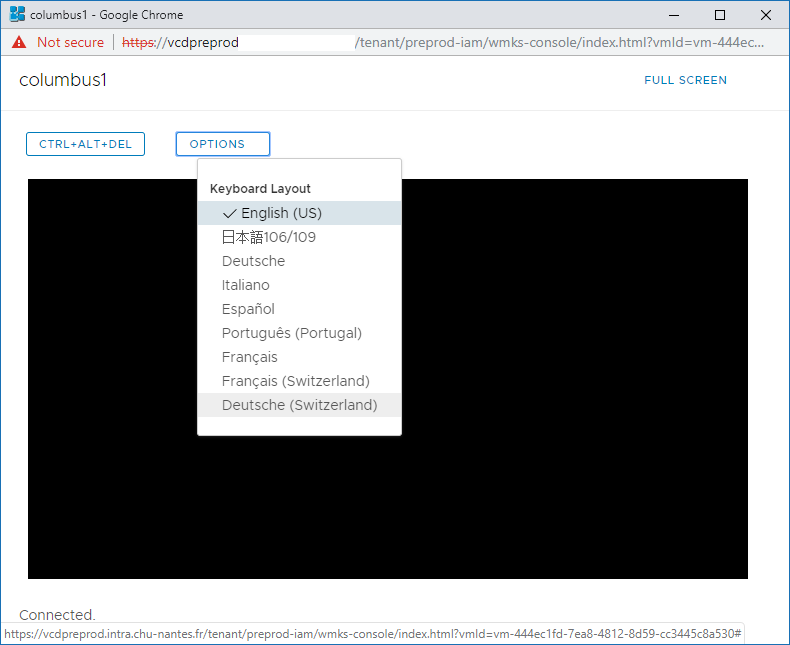The image size is (790, 645).
Task: Close the columbus1 console window
Action: click(765, 15)
